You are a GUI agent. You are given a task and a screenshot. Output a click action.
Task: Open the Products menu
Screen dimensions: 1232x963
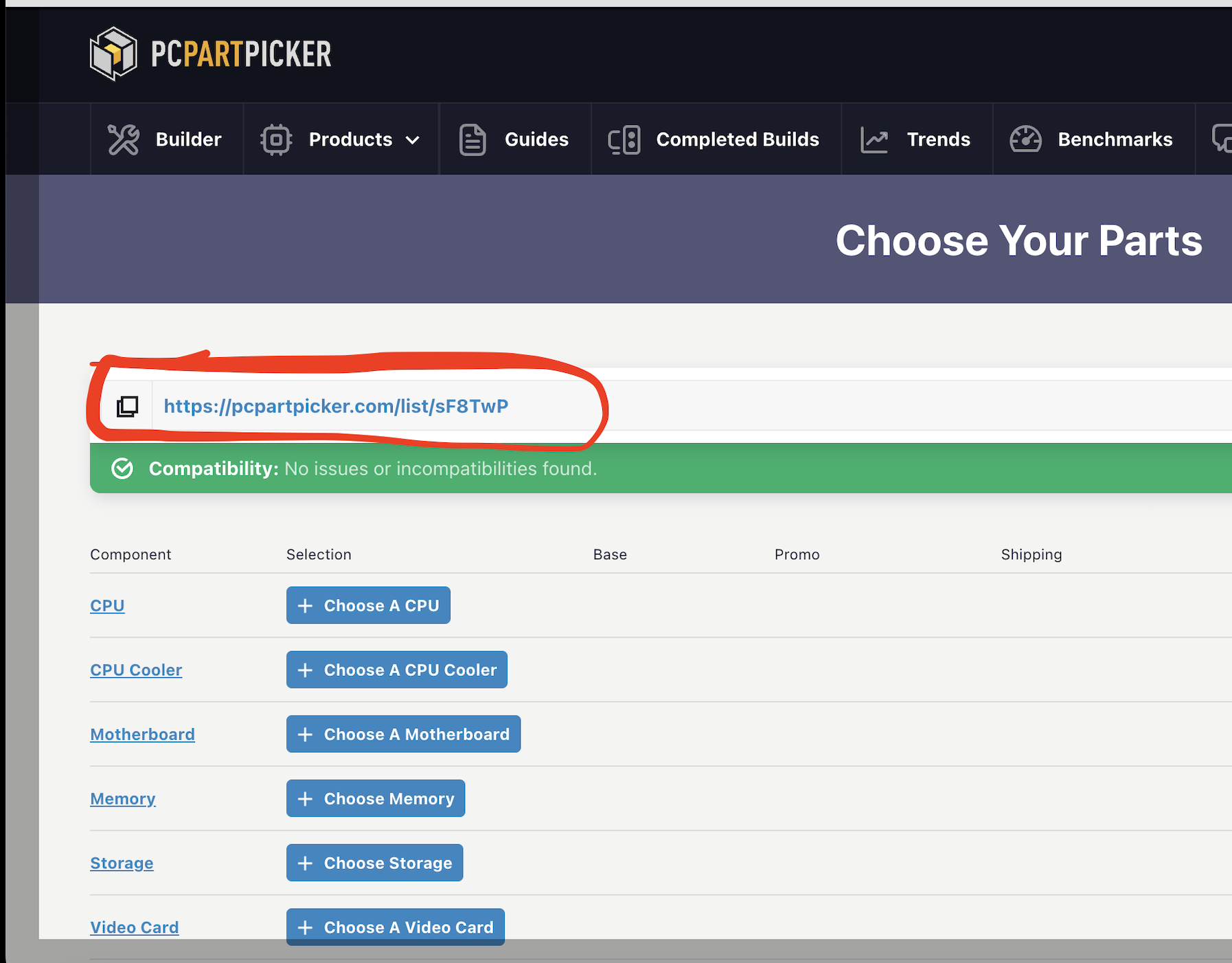341,139
